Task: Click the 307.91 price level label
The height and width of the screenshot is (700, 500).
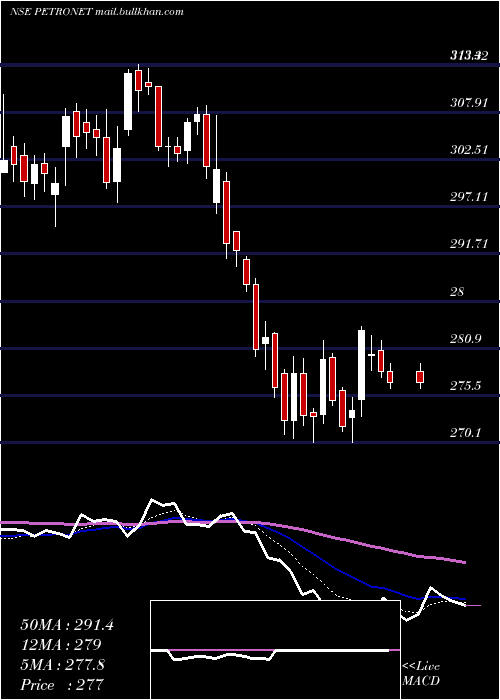Action: pos(468,103)
